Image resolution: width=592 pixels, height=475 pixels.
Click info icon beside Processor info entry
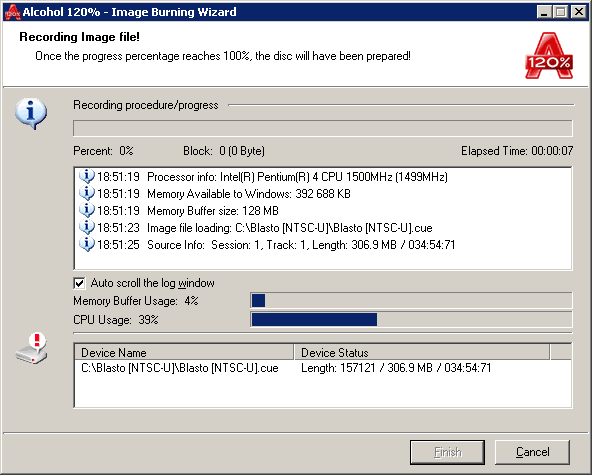point(86,176)
